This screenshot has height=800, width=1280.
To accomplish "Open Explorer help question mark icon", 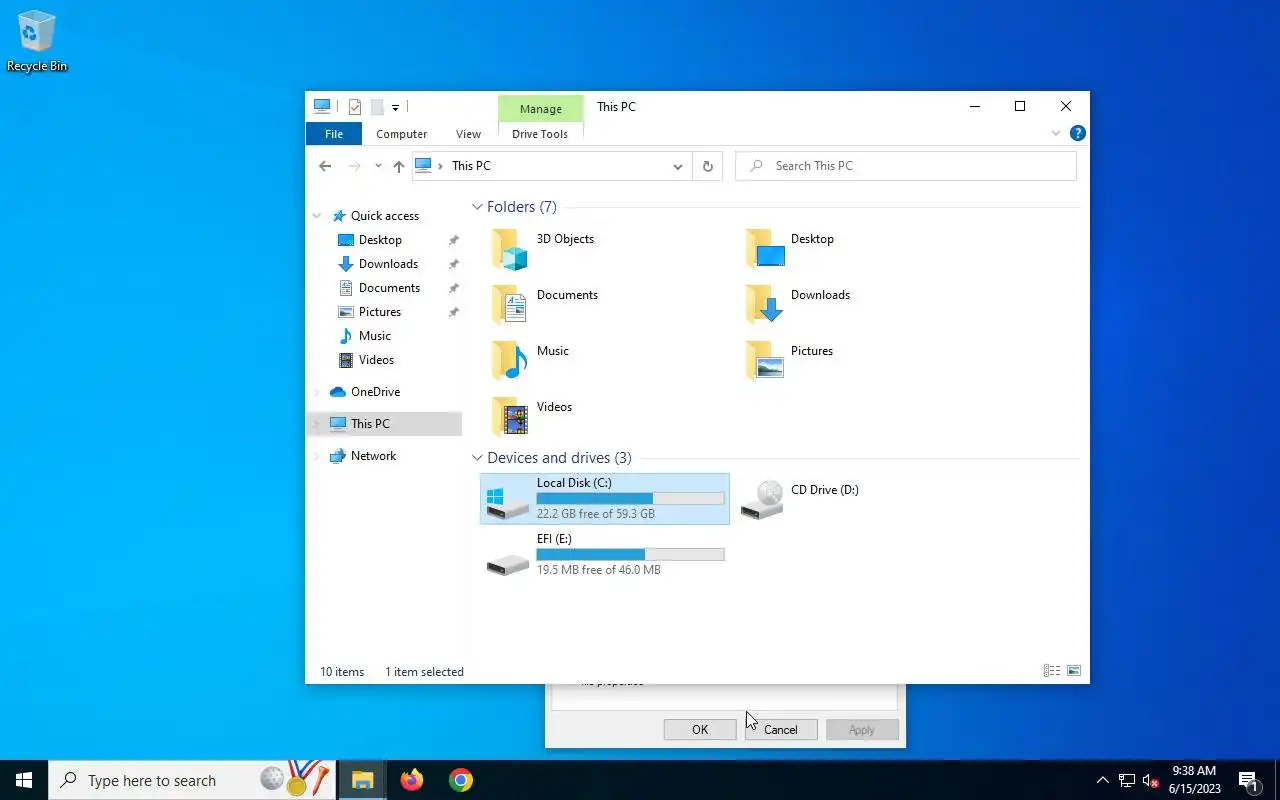I will (x=1077, y=133).
